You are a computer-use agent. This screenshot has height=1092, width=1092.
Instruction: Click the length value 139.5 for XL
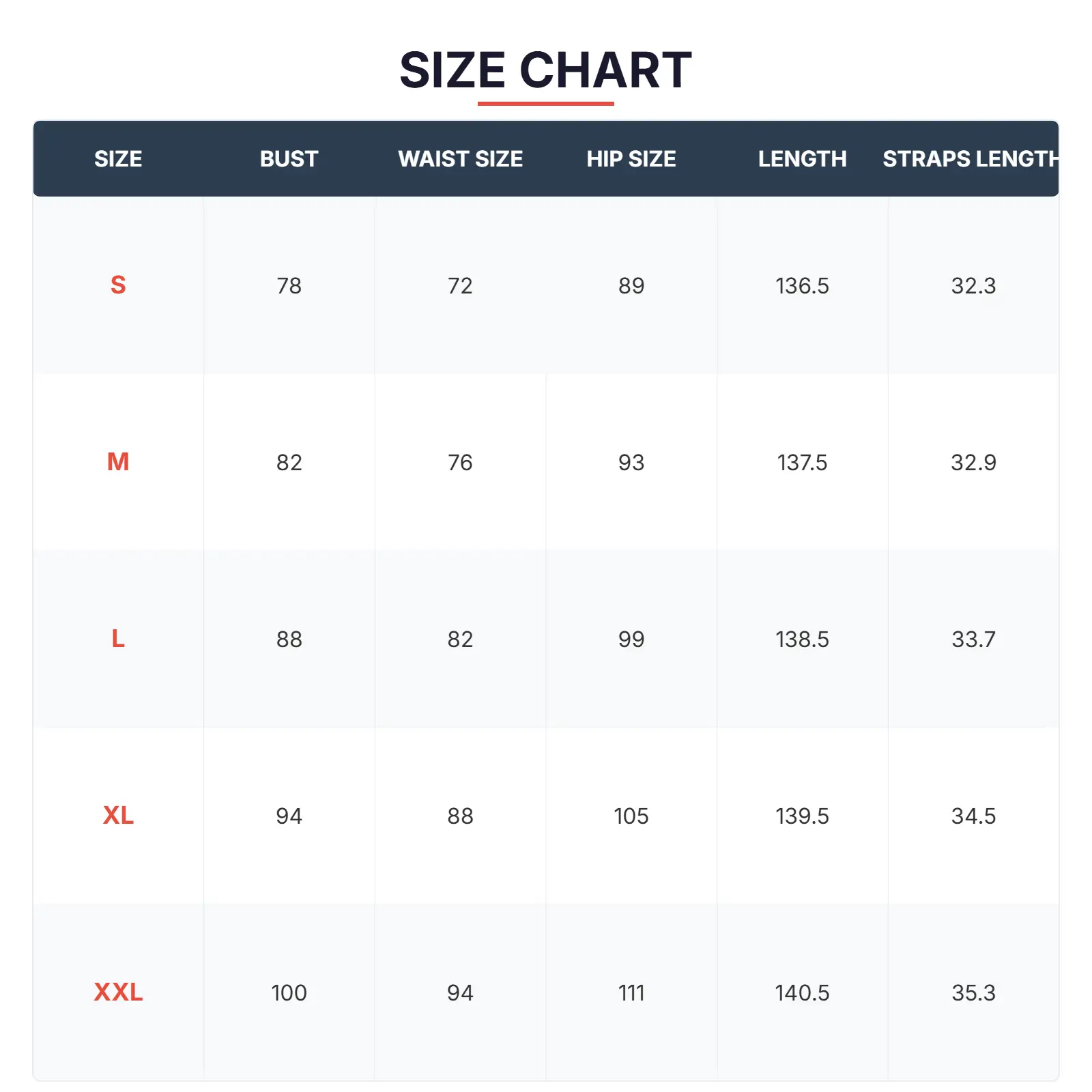pyautogui.click(x=802, y=816)
